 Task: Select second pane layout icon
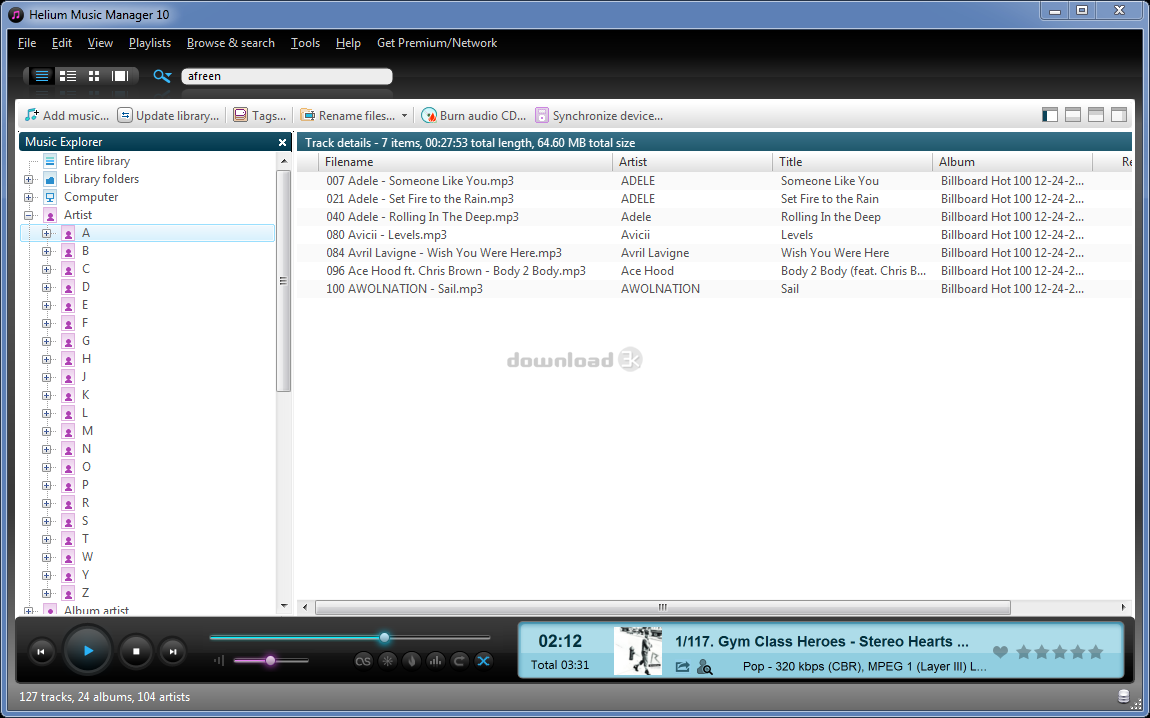pos(1073,114)
